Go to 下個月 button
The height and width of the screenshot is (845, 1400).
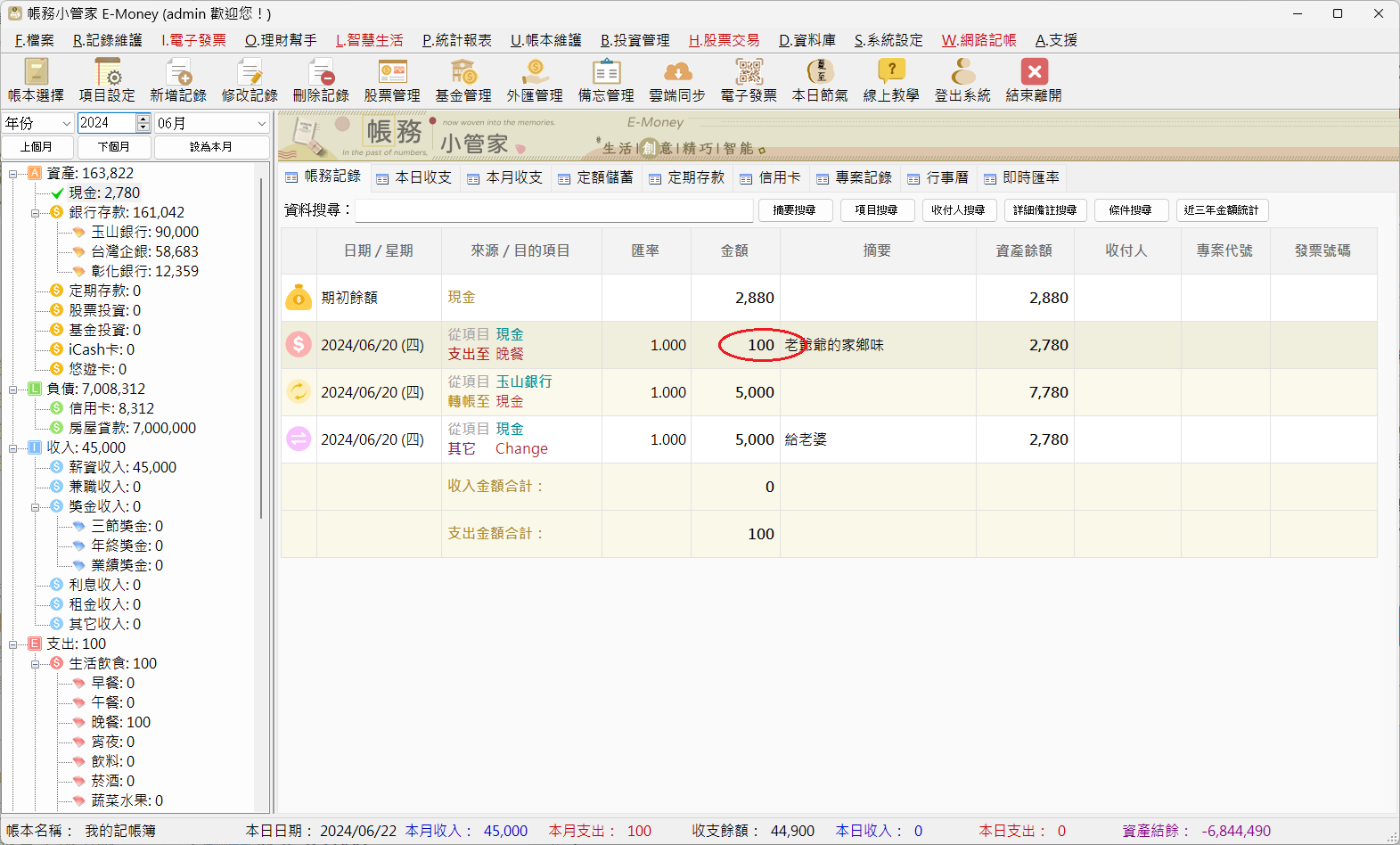[x=114, y=147]
